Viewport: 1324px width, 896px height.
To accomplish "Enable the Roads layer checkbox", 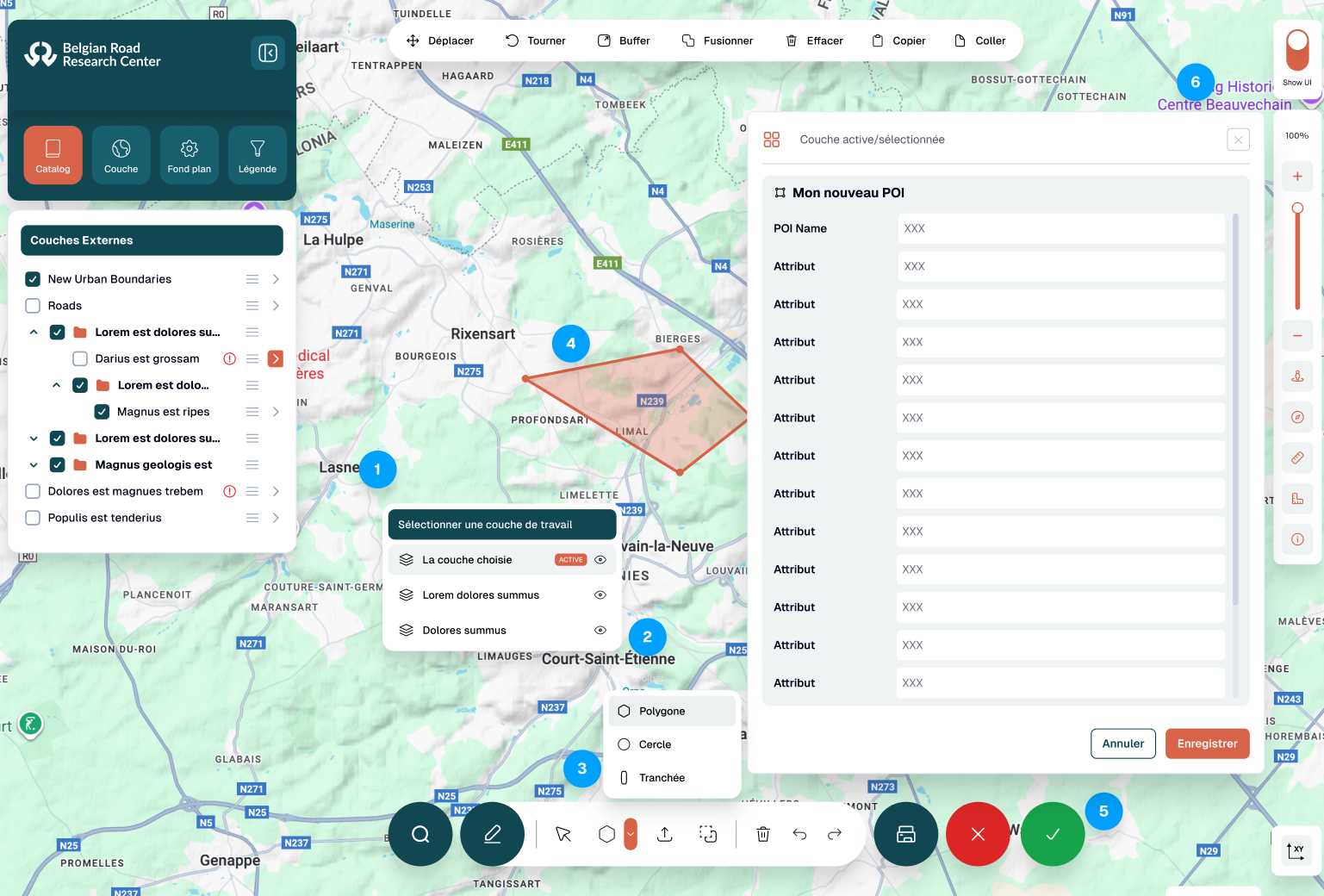I will (33, 306).
